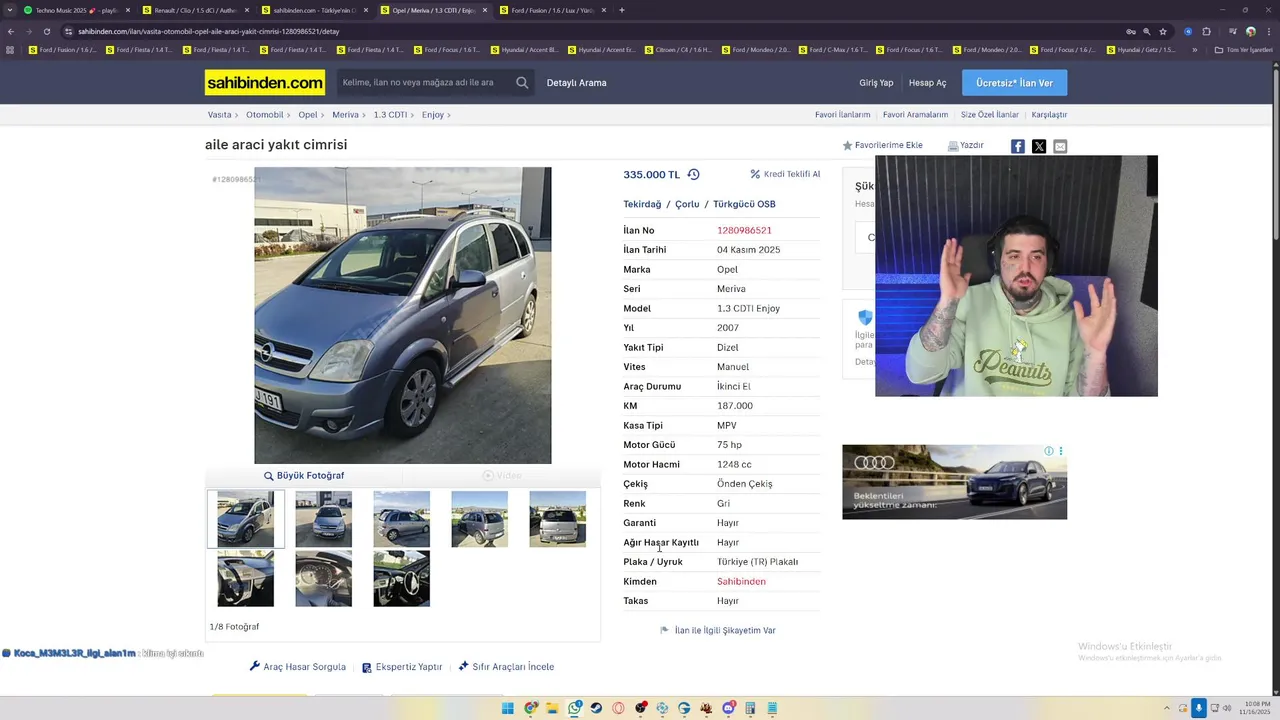Click Tekirdağ location link
The width and height of the screenshot is (1280, 720).
642,204
